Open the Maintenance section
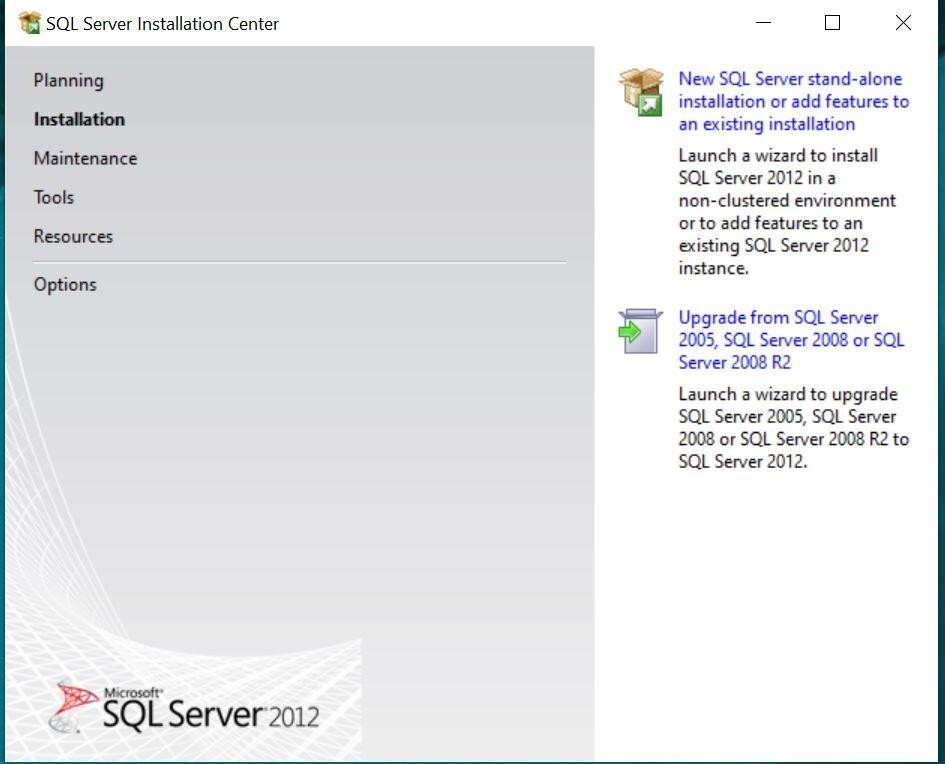The height and width of the screenshot is (764, 945). pos(85,158)
